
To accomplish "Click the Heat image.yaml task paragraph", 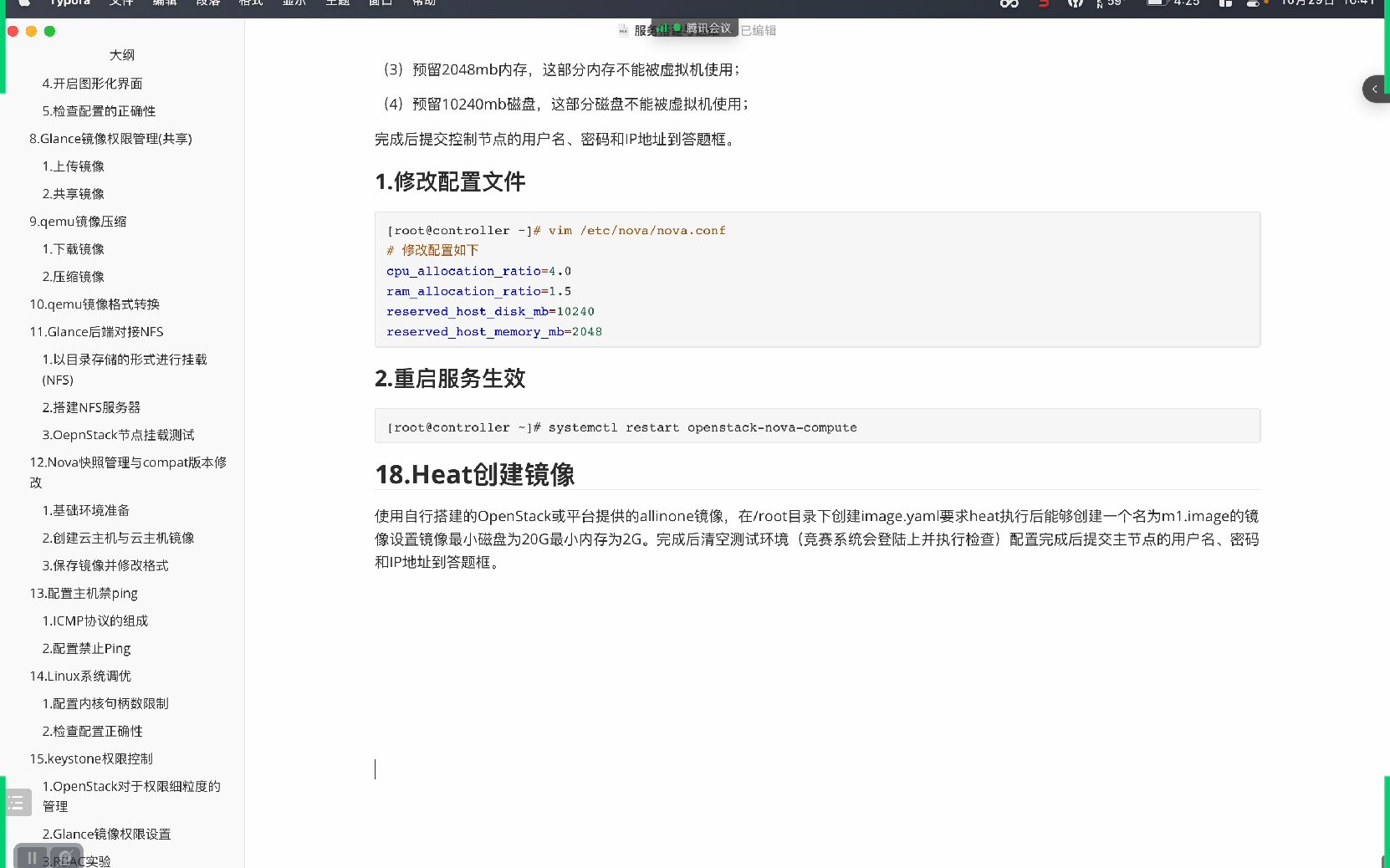I will click(817, 539).
